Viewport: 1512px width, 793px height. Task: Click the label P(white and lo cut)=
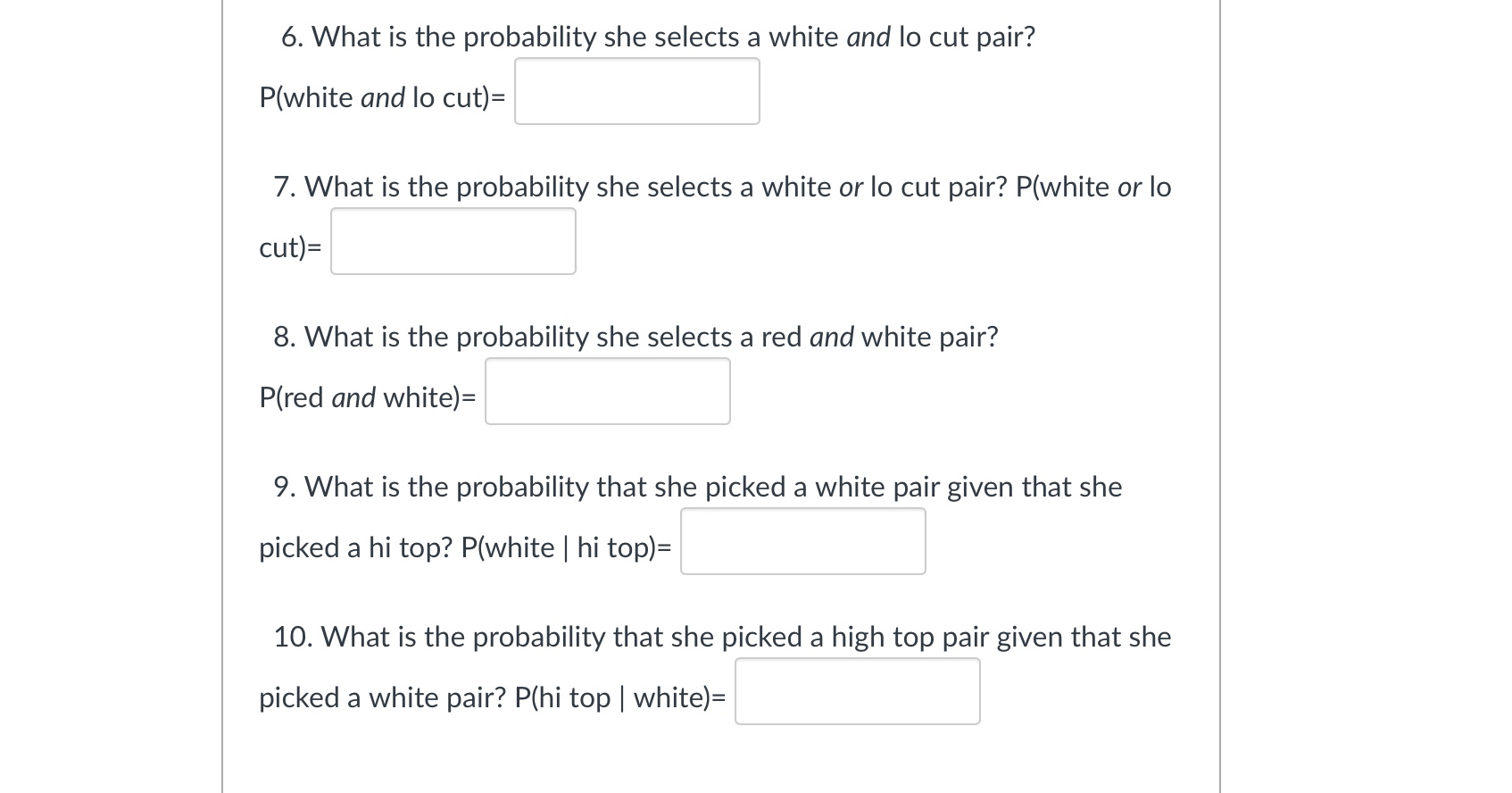(x=384, y=98)
